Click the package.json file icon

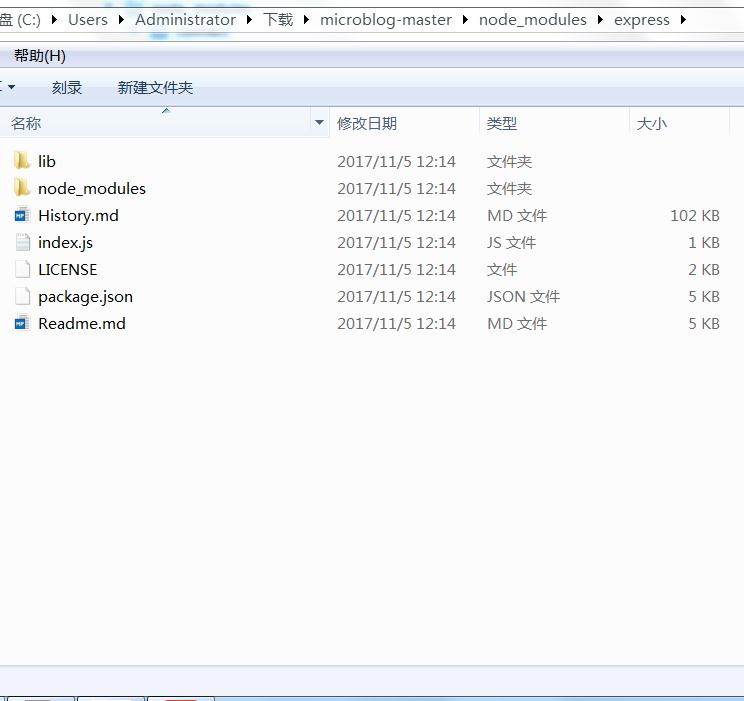click(x=22, y=296)
